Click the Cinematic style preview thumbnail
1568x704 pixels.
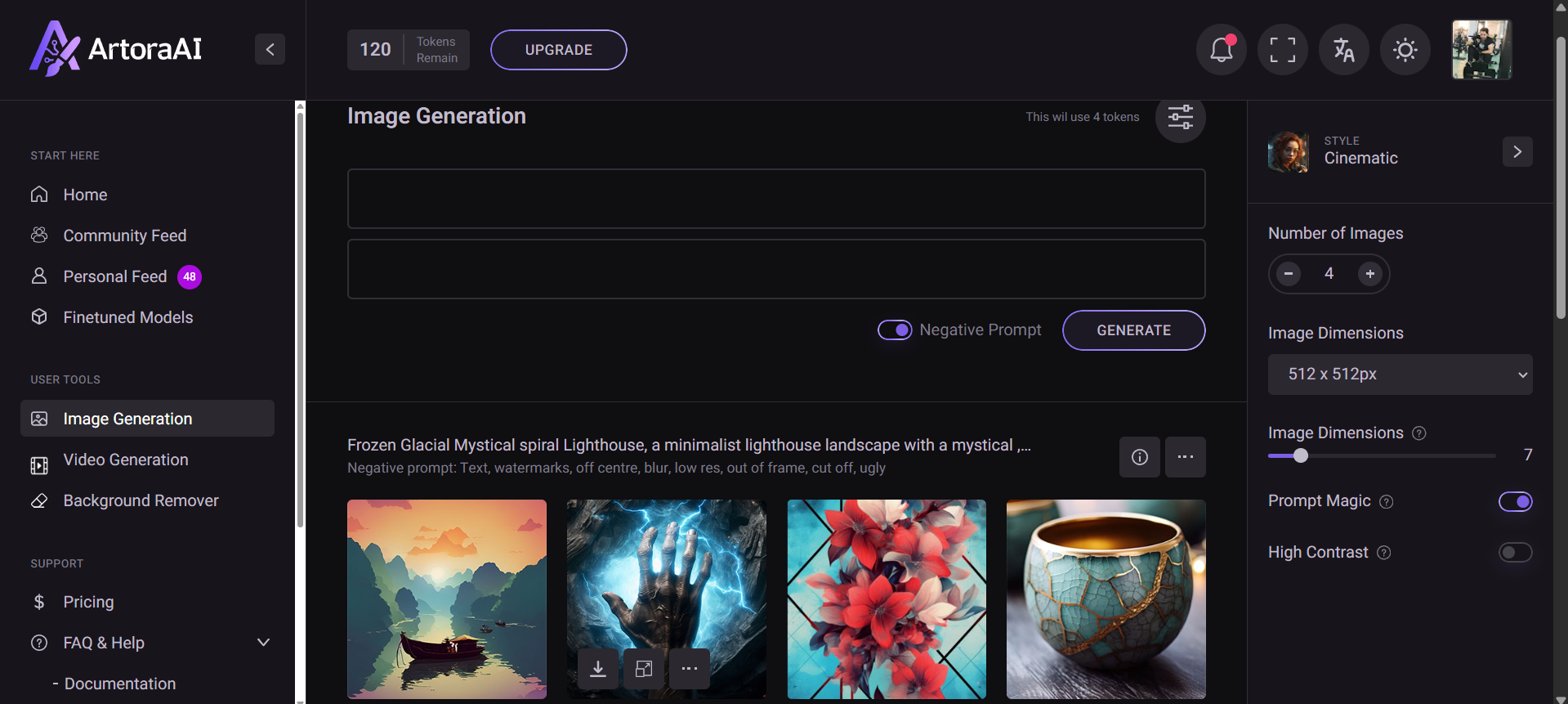(x=1288, y=151)
